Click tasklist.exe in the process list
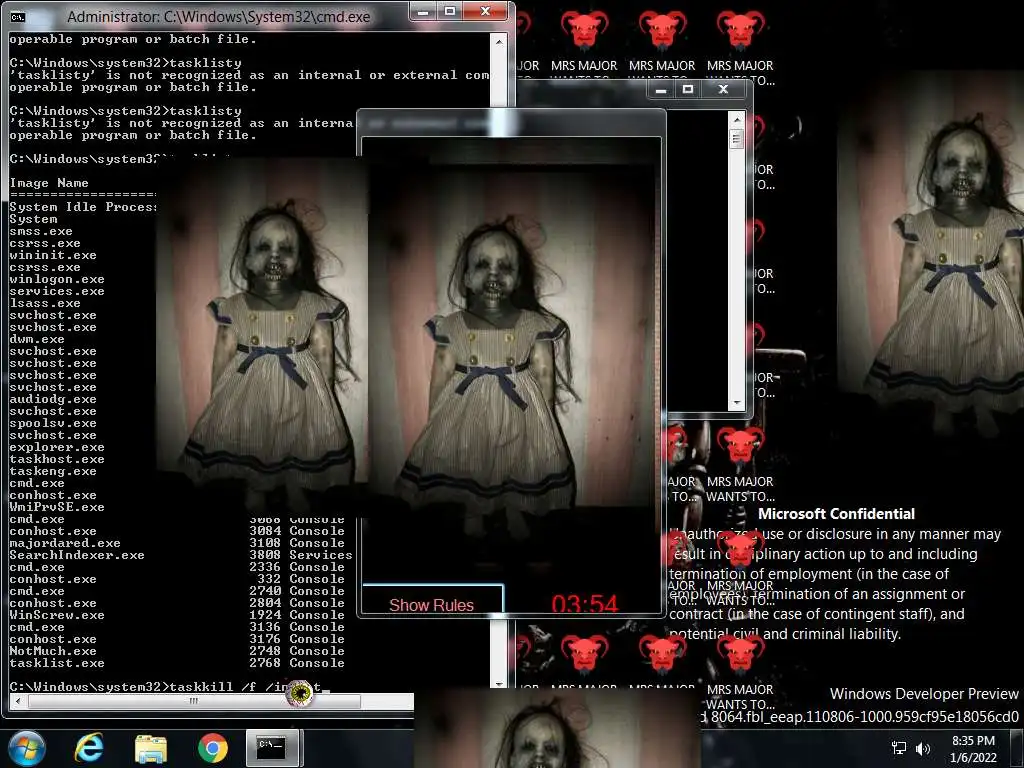1024x768 pixels. point(57,663)
